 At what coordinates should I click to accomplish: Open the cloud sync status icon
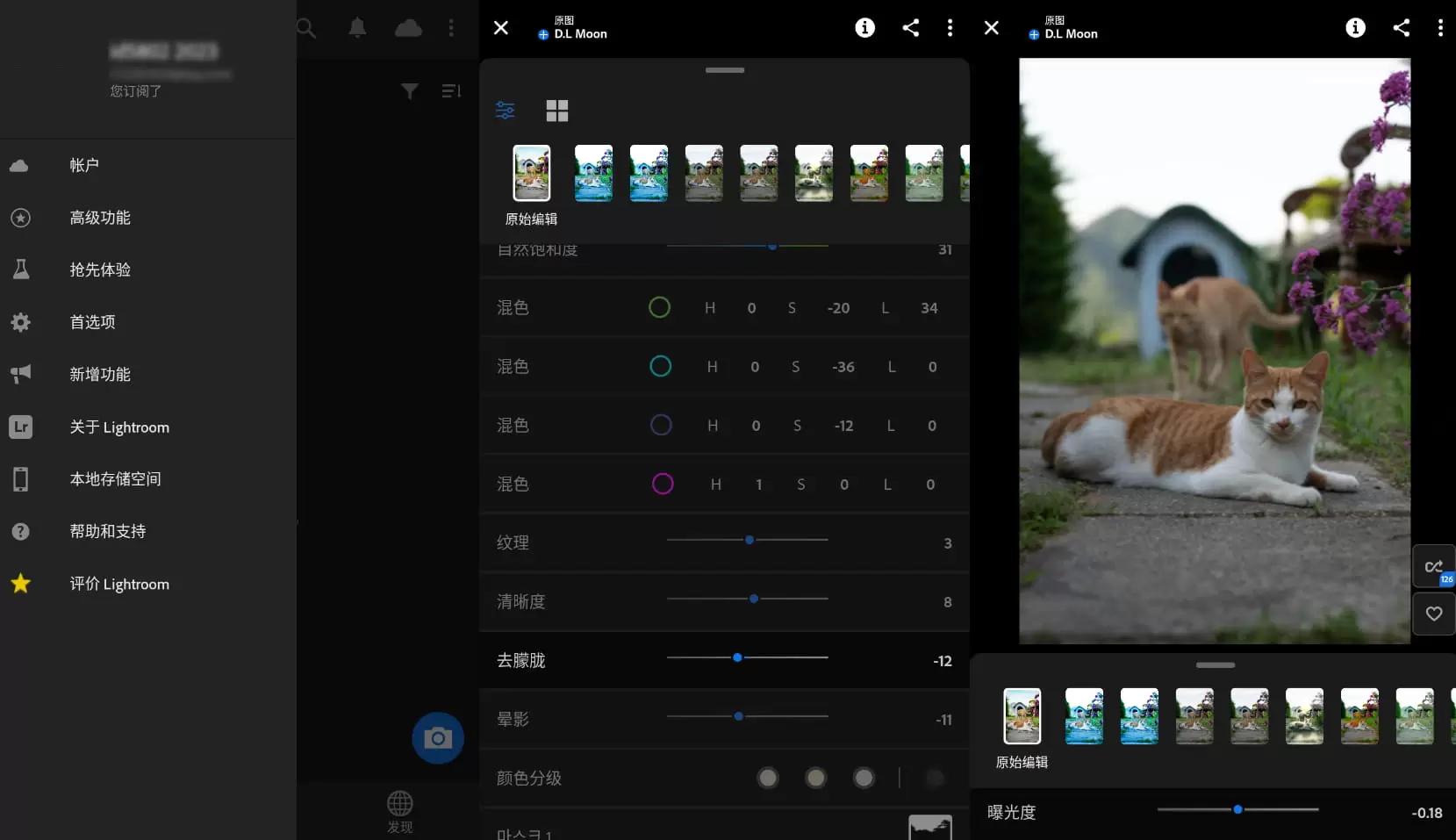click(408, 28)
